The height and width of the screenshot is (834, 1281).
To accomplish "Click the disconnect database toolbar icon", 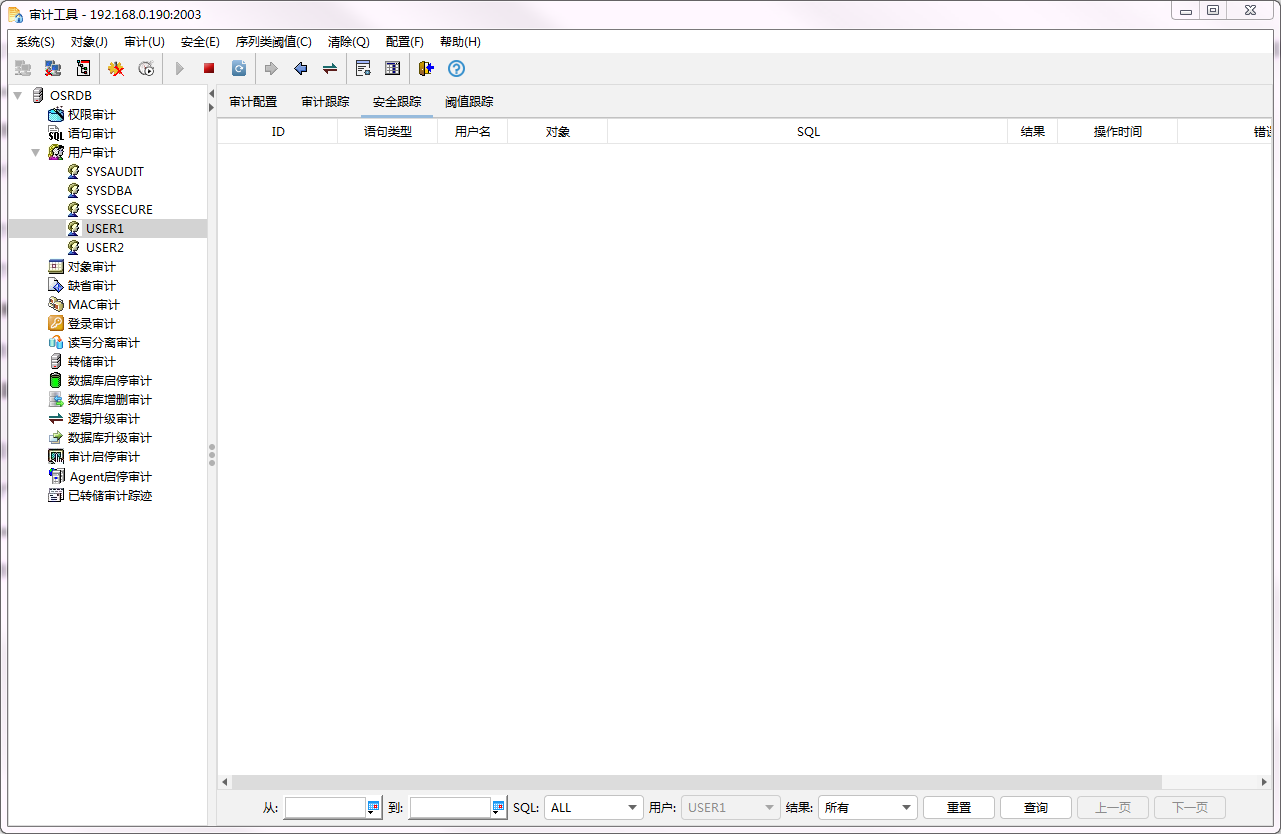I will click(x=53, y=69).
